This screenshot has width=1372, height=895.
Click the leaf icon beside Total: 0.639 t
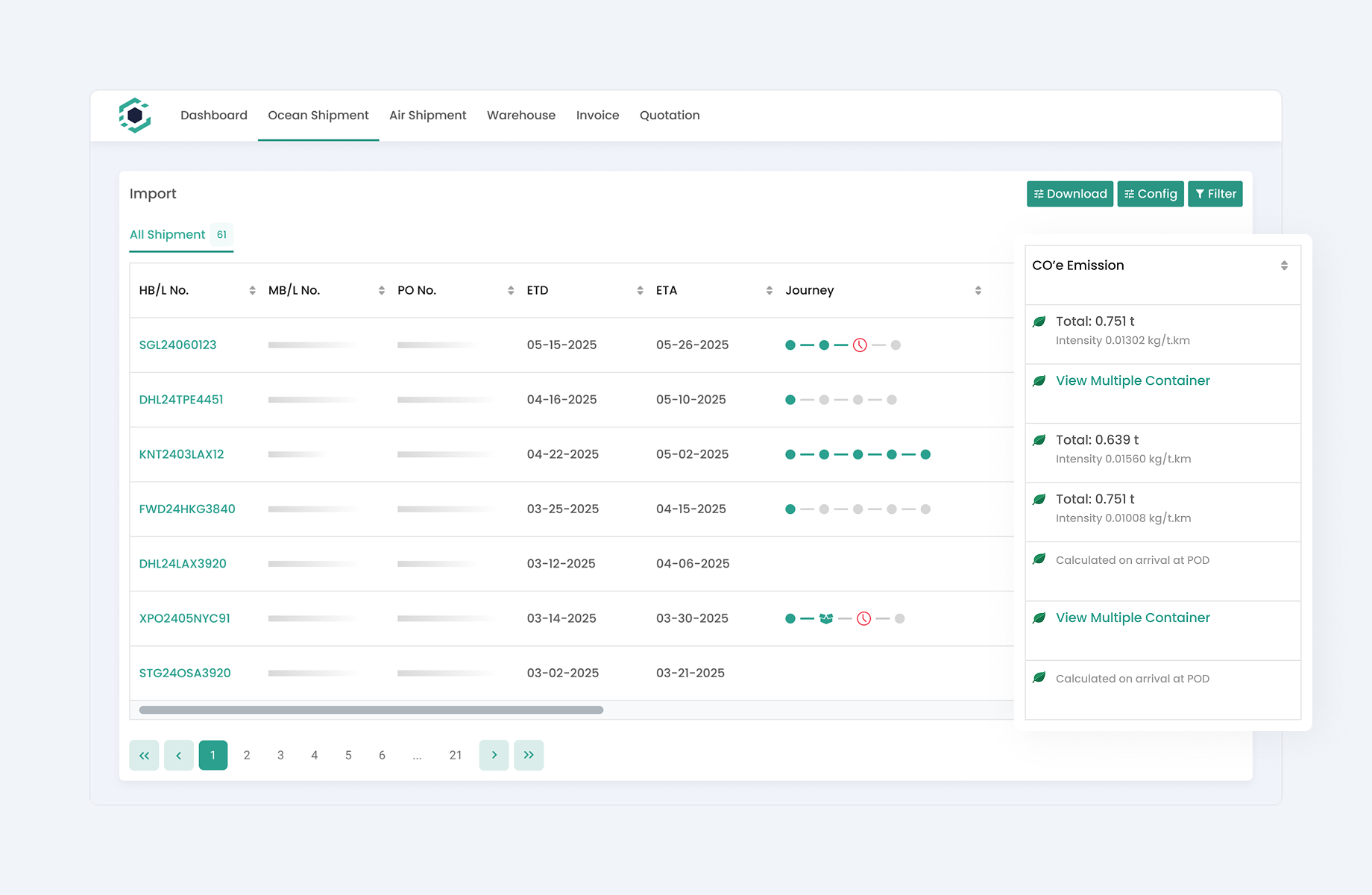coord(1039,440)
